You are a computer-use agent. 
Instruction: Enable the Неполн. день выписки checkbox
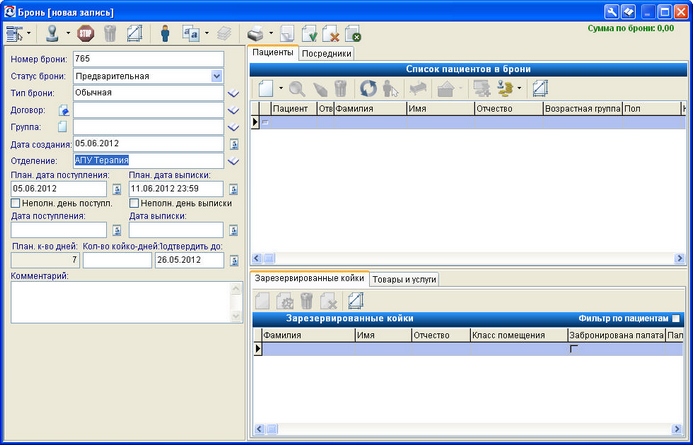point(134,203)
